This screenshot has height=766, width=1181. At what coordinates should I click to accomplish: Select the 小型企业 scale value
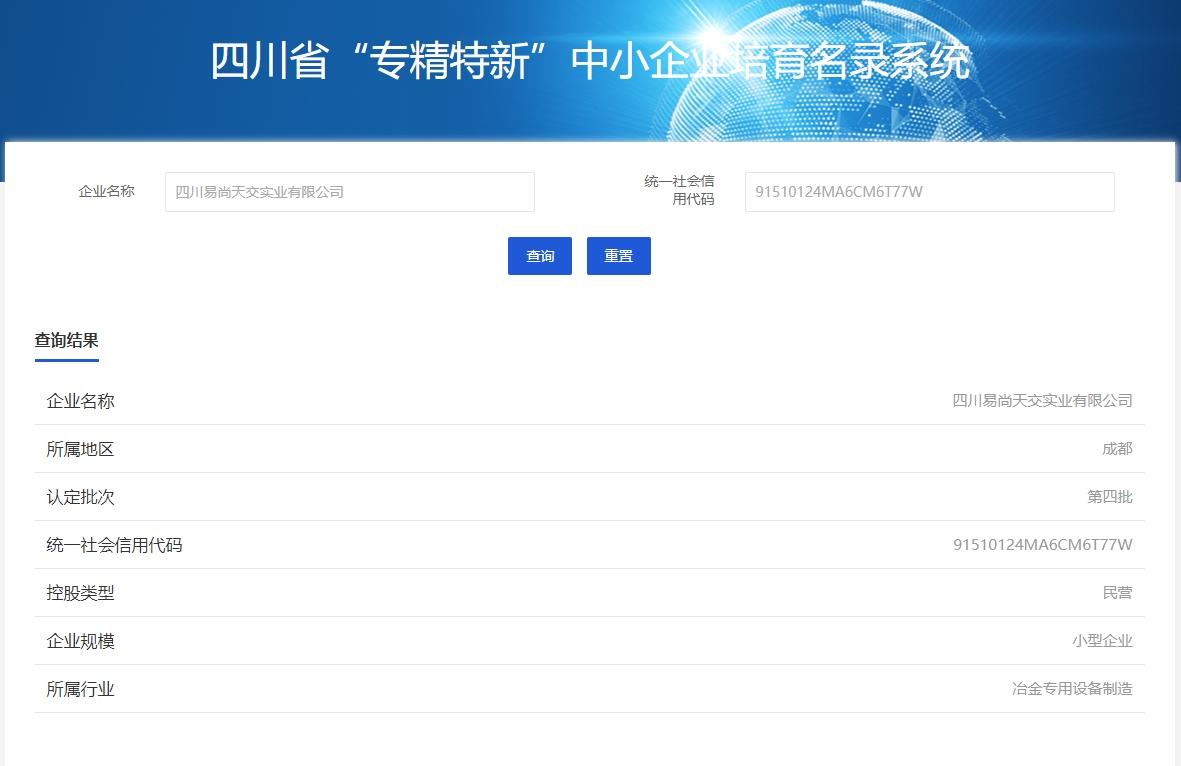point(1102,641)
